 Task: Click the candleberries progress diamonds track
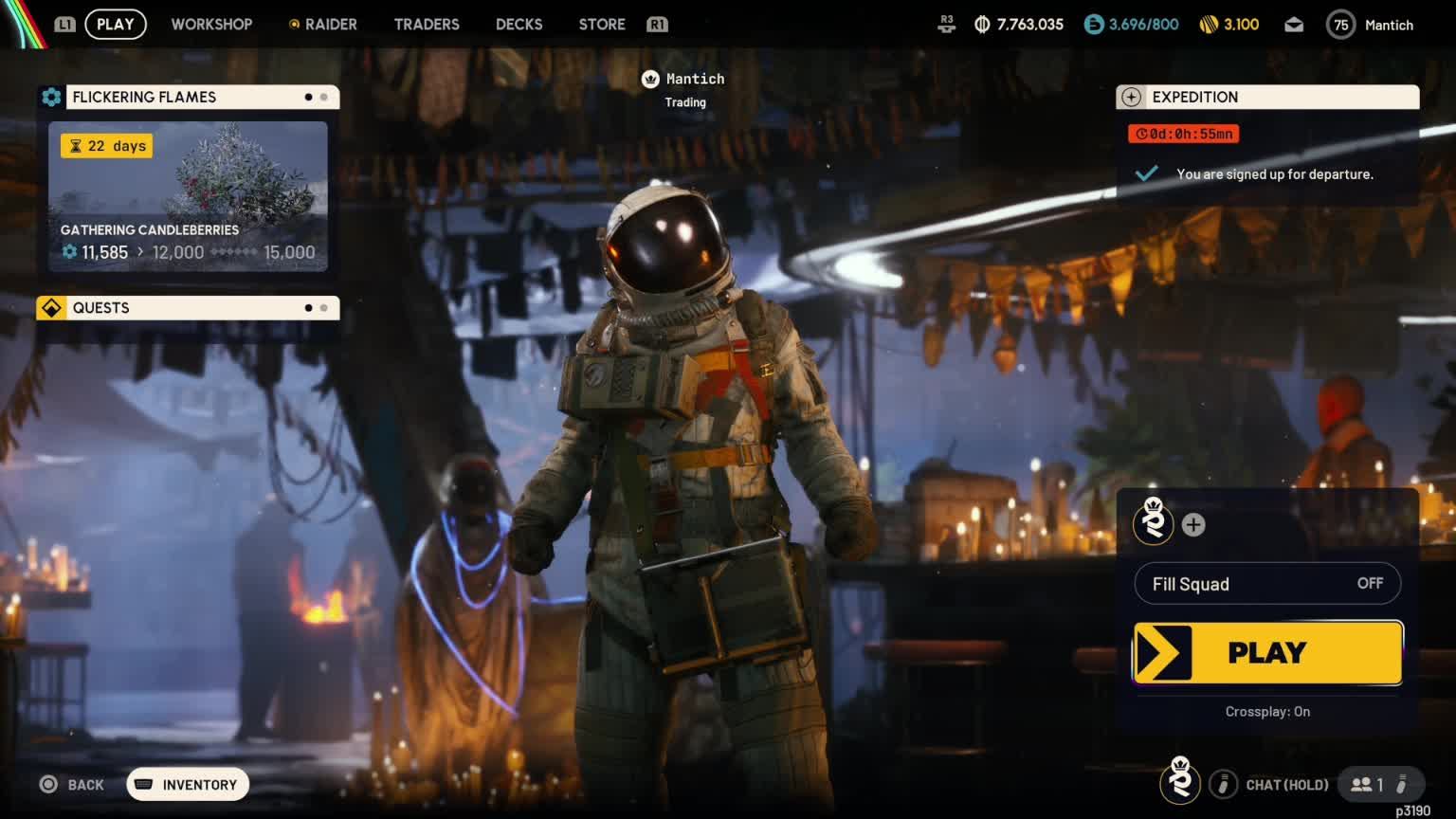tap(233, 252)
